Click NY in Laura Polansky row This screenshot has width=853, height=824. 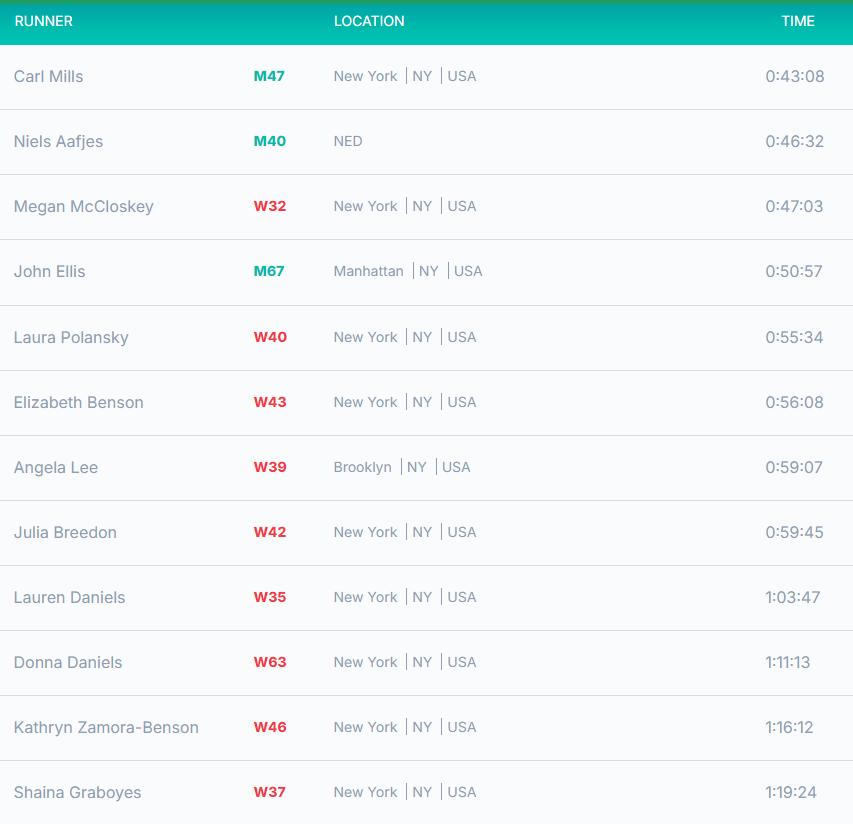(422, 337)
